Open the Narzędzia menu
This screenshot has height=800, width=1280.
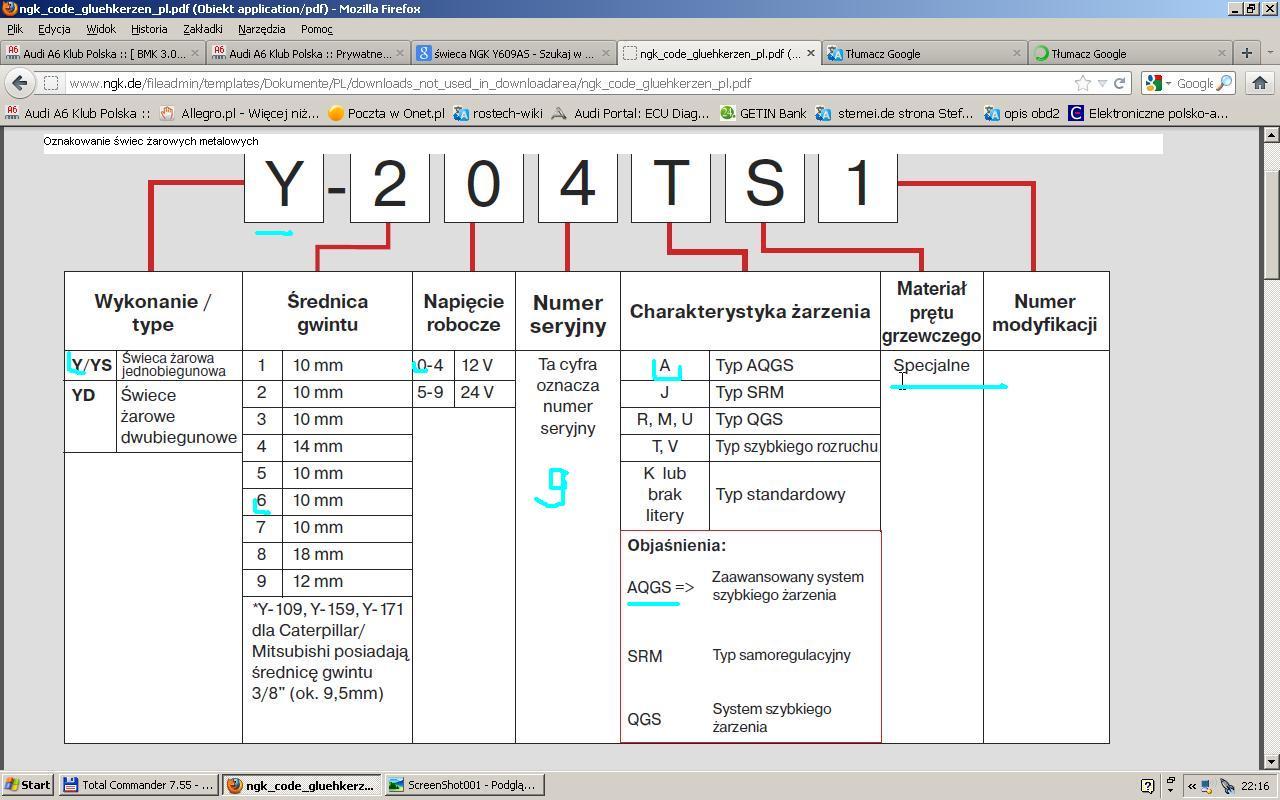click(x=261, y=29)
